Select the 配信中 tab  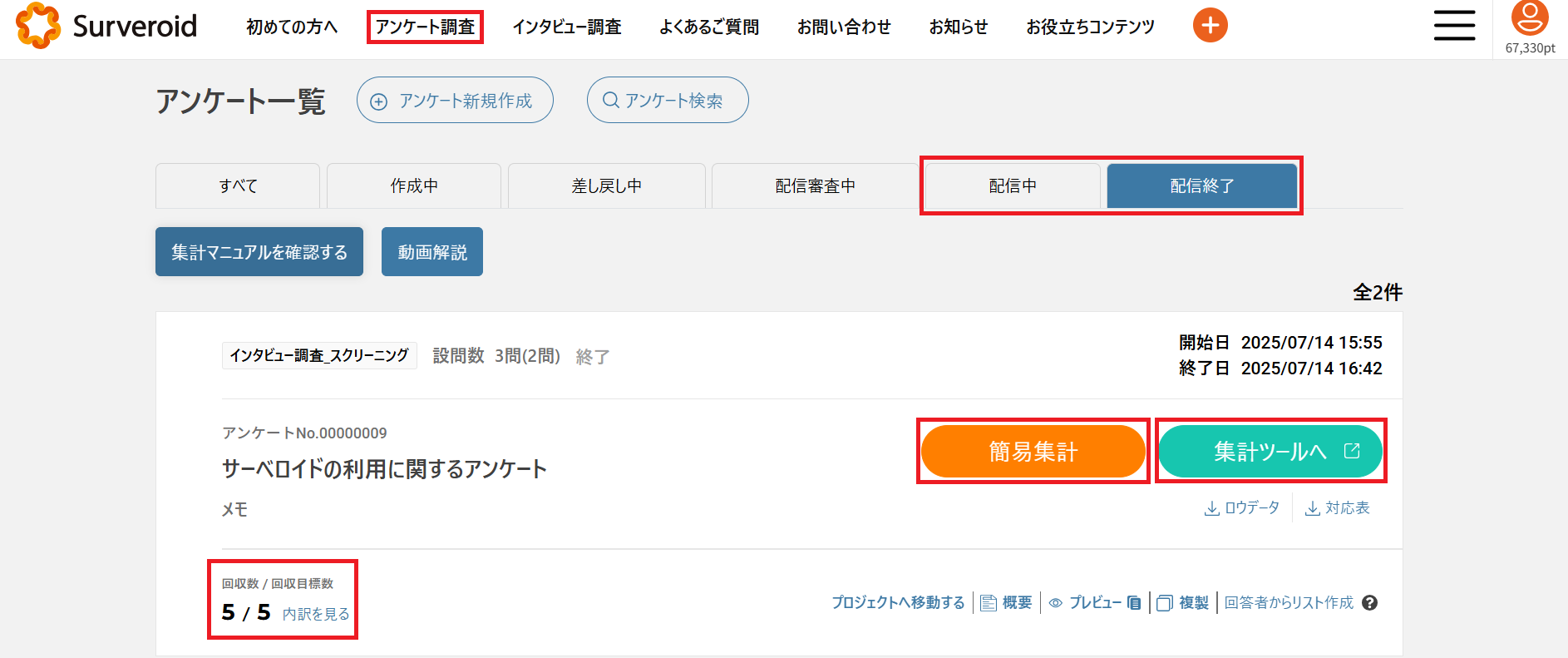(x=1013, y=186)
